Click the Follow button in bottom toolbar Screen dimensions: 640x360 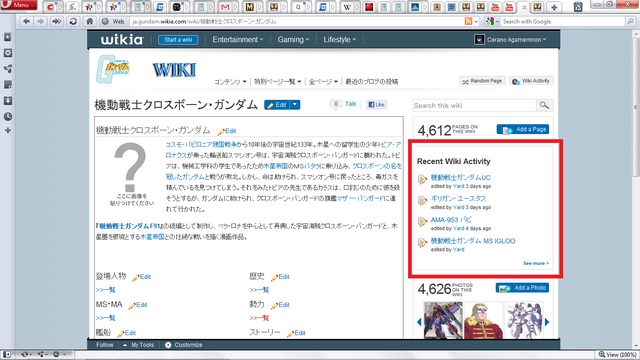click(104, 345)
